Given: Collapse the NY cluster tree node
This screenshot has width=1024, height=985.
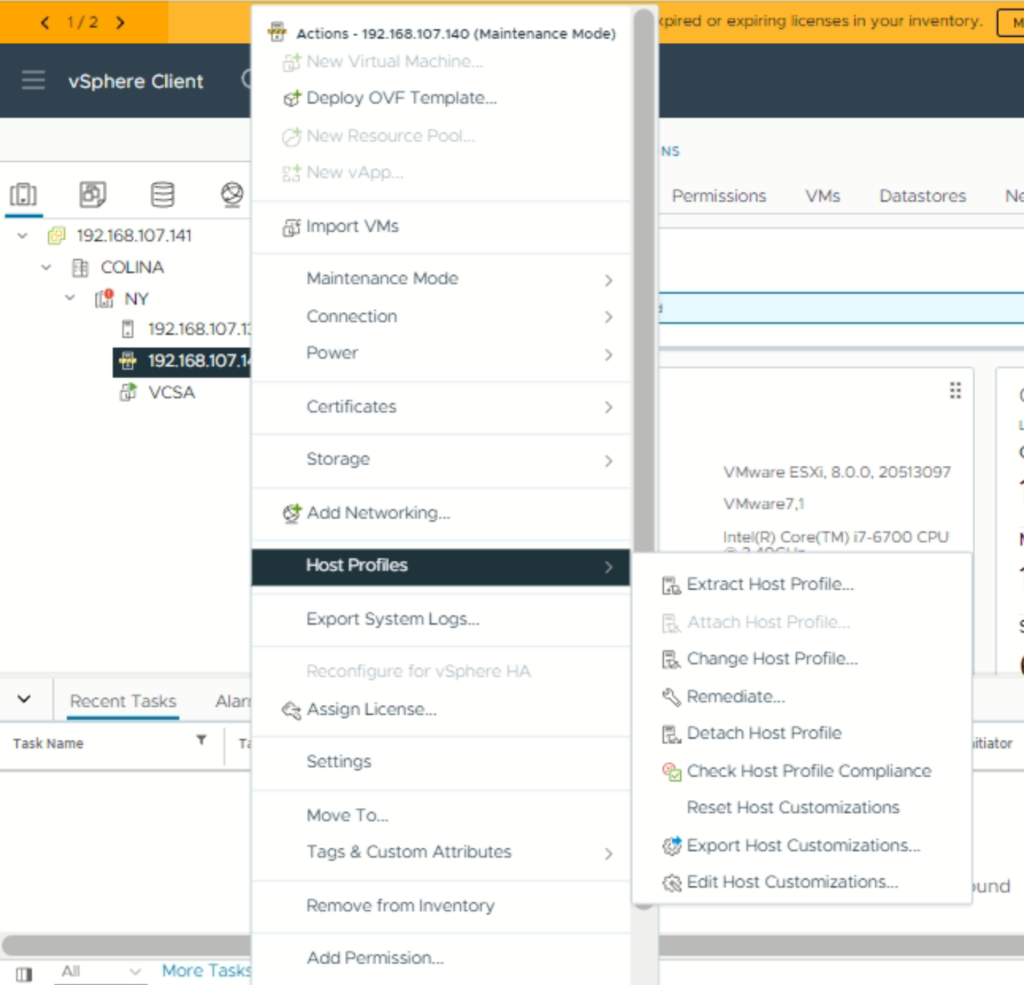Looking at the screenshot, I should pyautogui.click(x=70, y=298).
